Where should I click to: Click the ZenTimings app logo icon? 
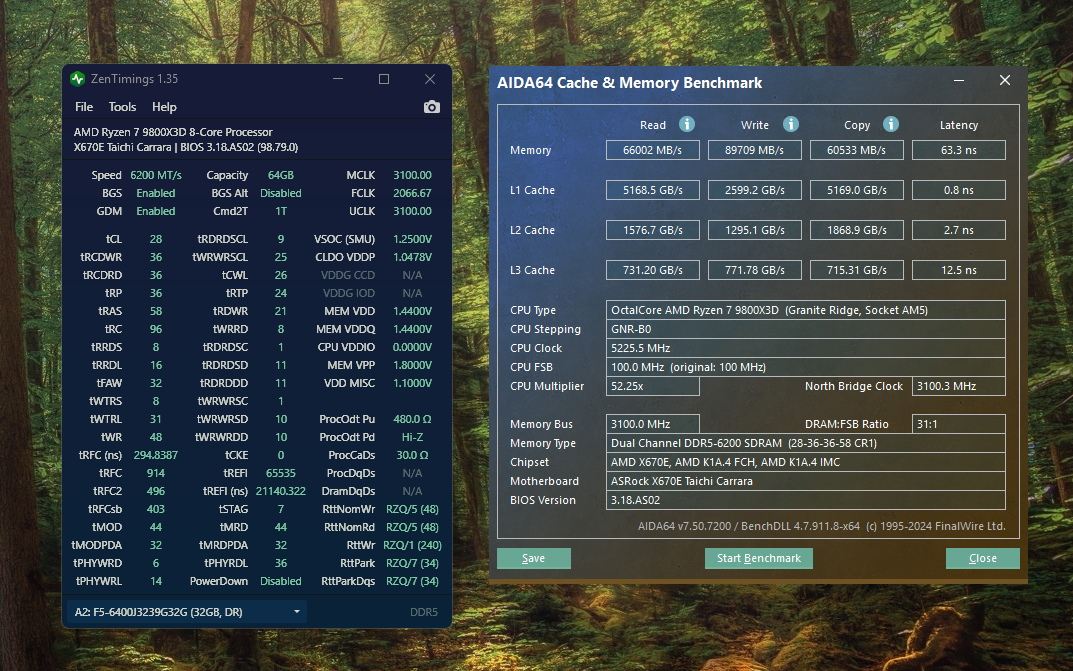point(77,79)
